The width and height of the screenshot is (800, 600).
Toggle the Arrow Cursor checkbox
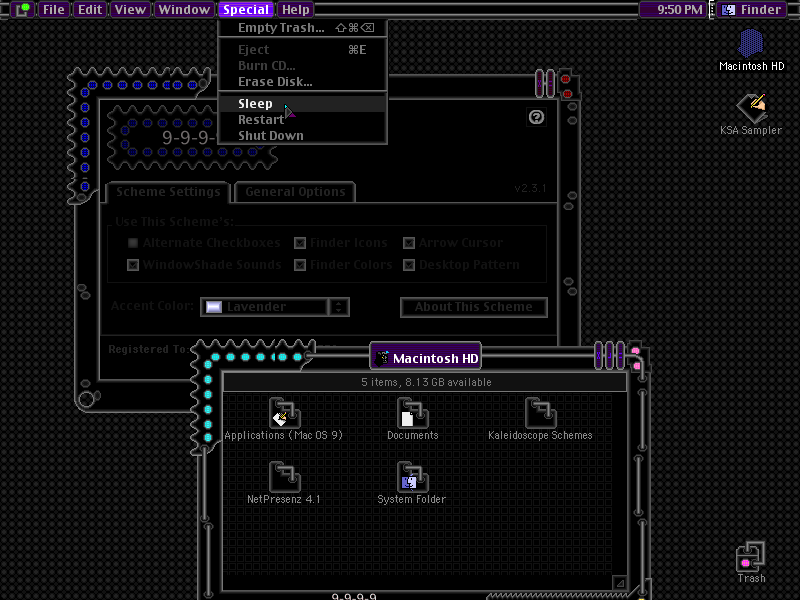(x=409, y=243)
